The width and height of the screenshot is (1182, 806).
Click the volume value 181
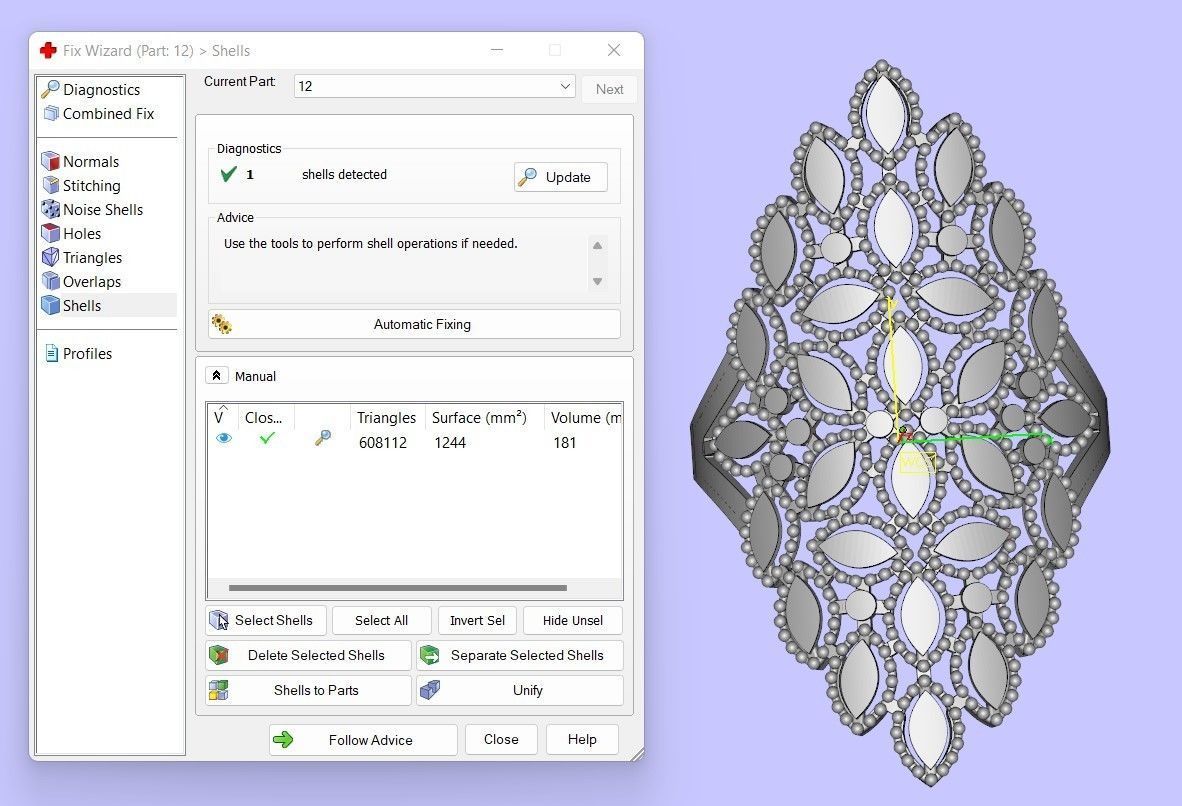pos(565,443)
